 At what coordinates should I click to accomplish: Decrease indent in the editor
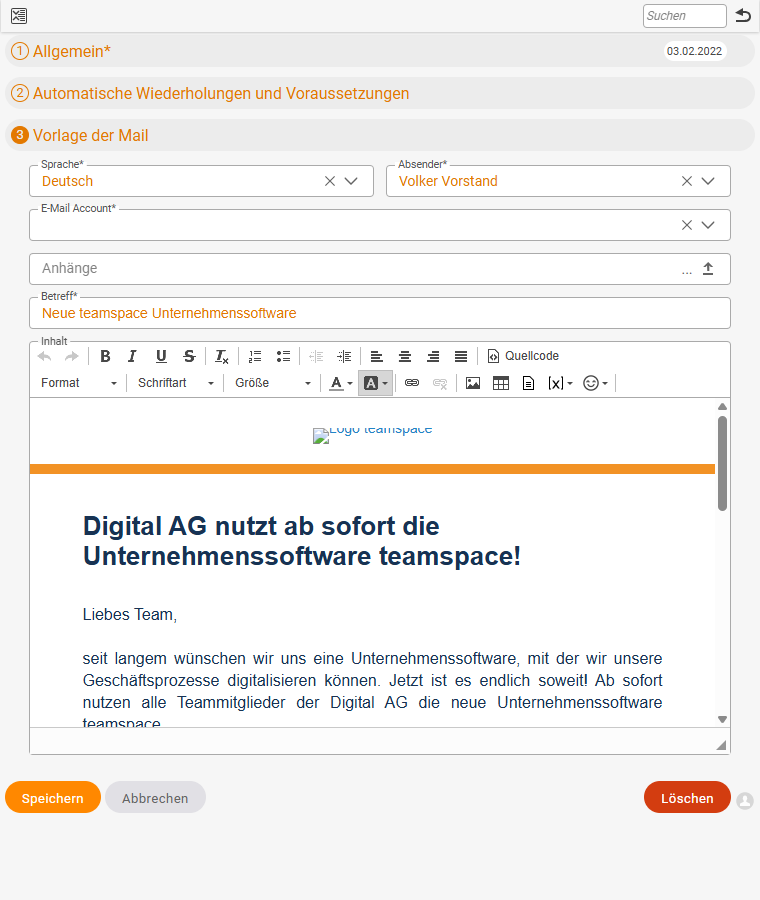click(316, 356)
